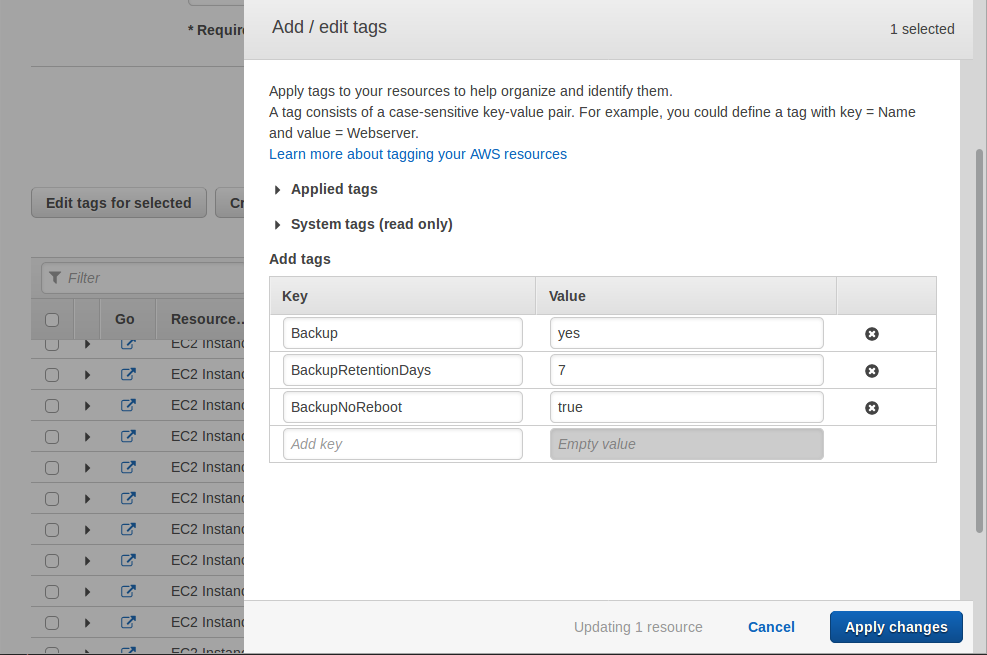
Task: Delete the BackupNoReboot tag row
Action: (x=871, y=408)
